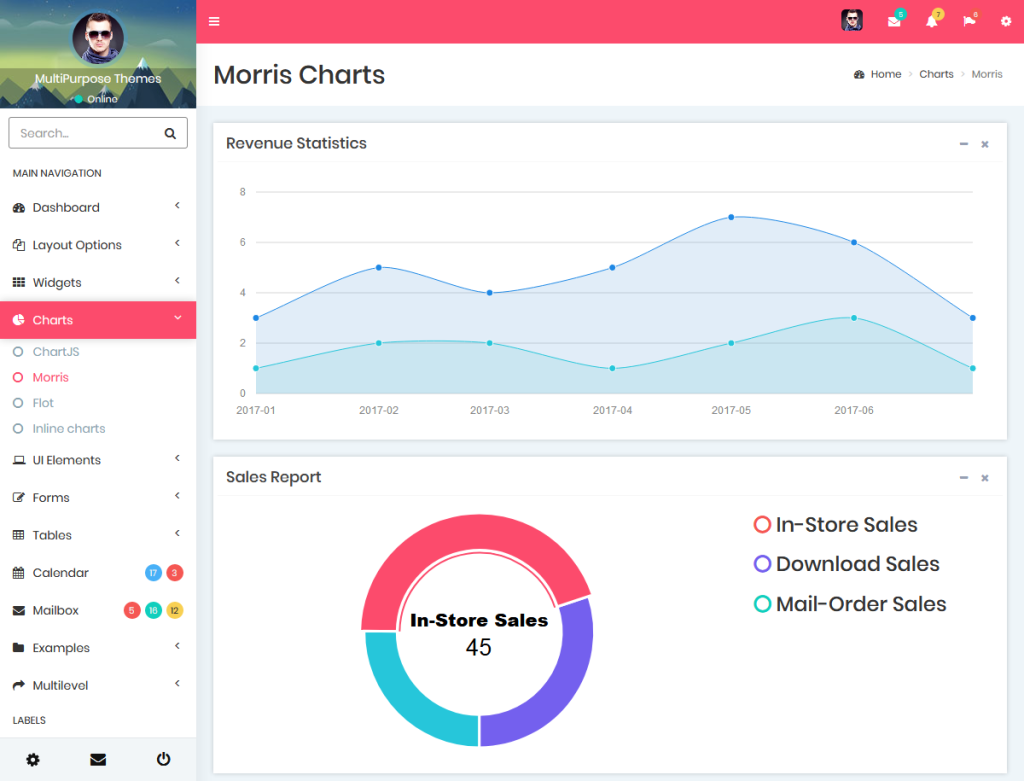1024x781 pixels.
Task: Click the 2017-03 axis label
Action: point(489,410)
